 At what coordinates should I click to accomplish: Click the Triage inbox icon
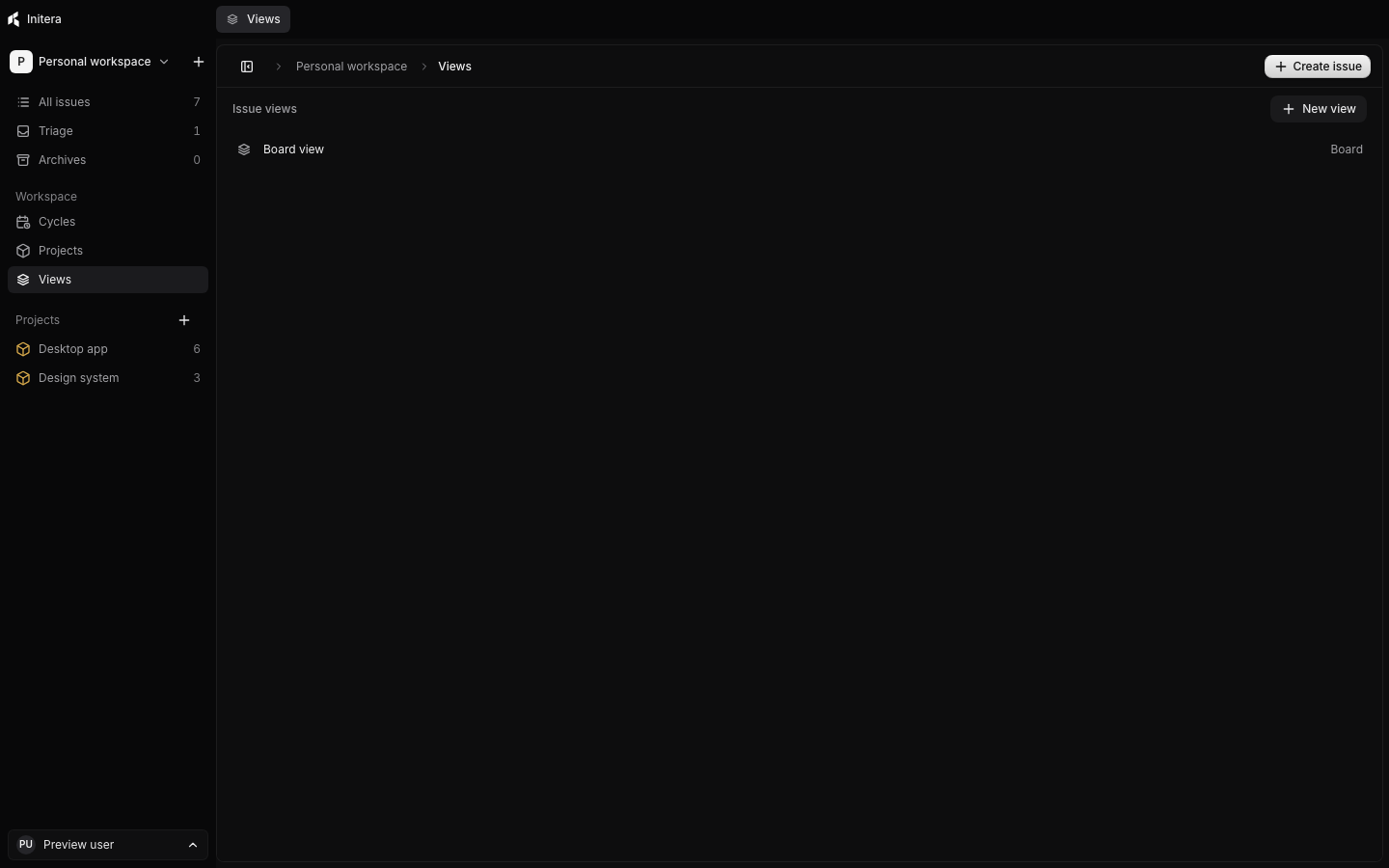[23, 131]
